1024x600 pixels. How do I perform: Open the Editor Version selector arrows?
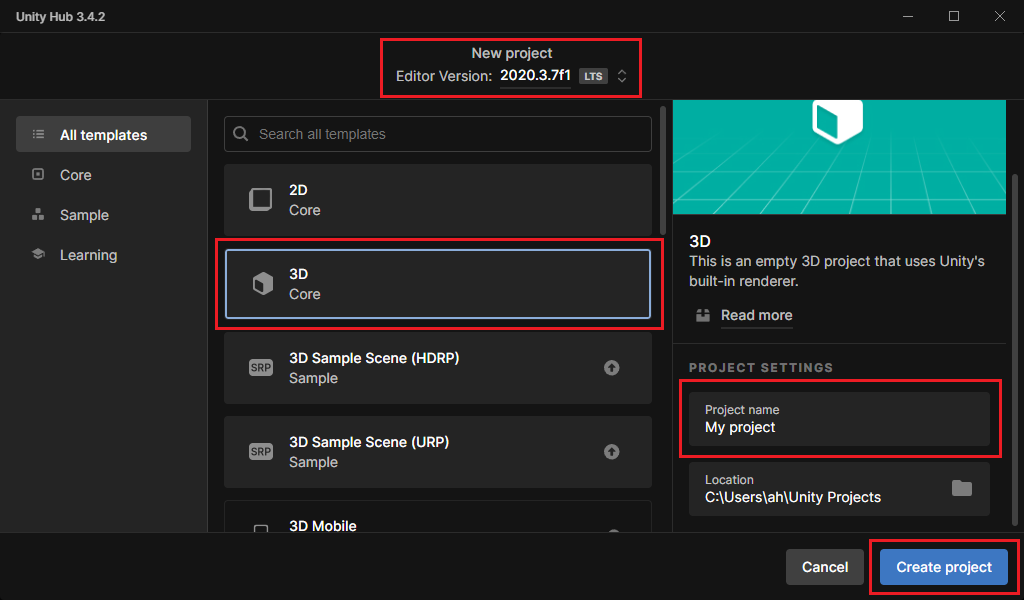tap(622, 76)
